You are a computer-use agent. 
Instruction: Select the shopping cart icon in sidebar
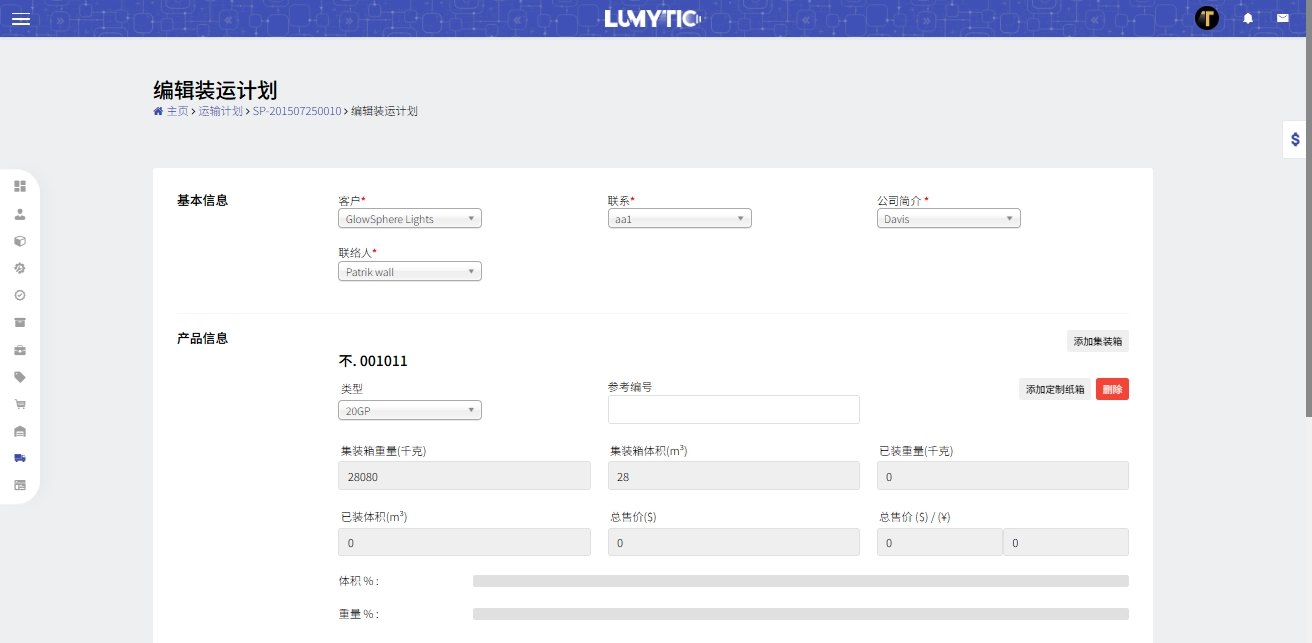click(x=20, y=404)
